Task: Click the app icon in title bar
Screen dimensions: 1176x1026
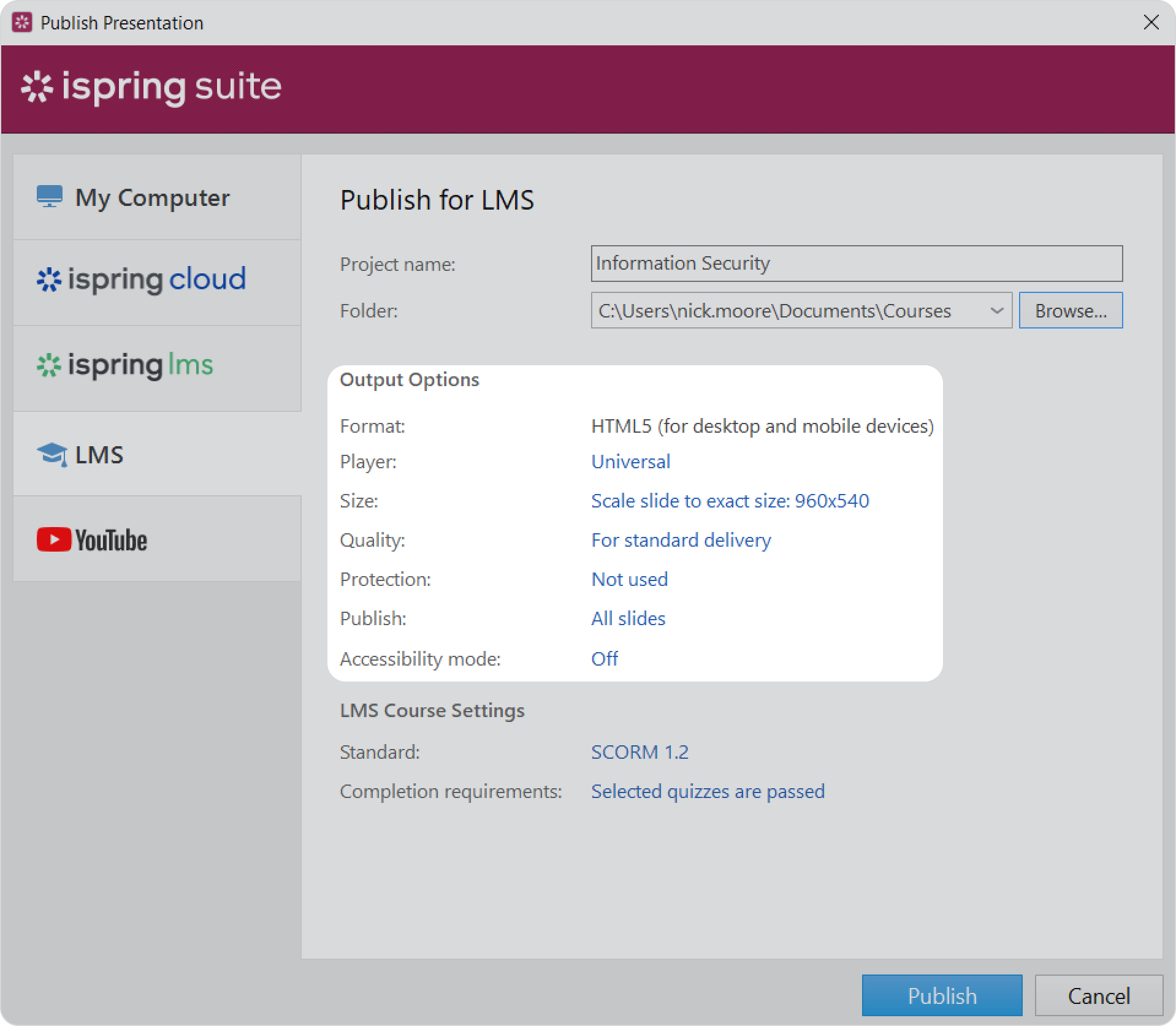Action: [x=22, y=23]
